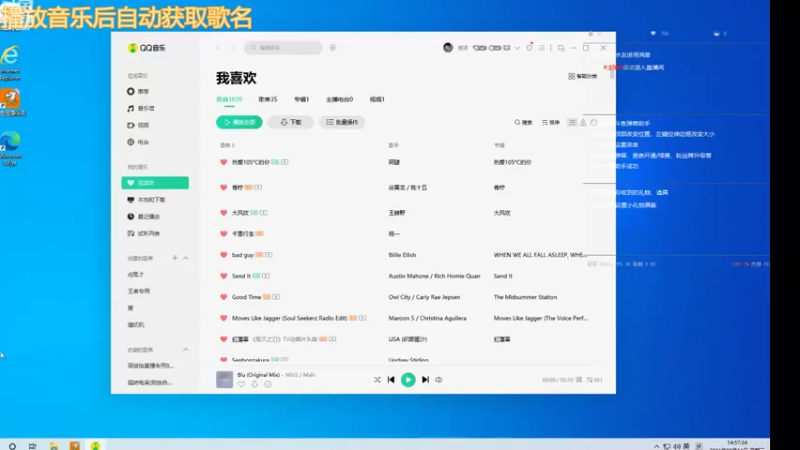The height and width of the screenshot is (450, 800).
Task: Open artist Billie Eilish link
Action: (402, 255)
